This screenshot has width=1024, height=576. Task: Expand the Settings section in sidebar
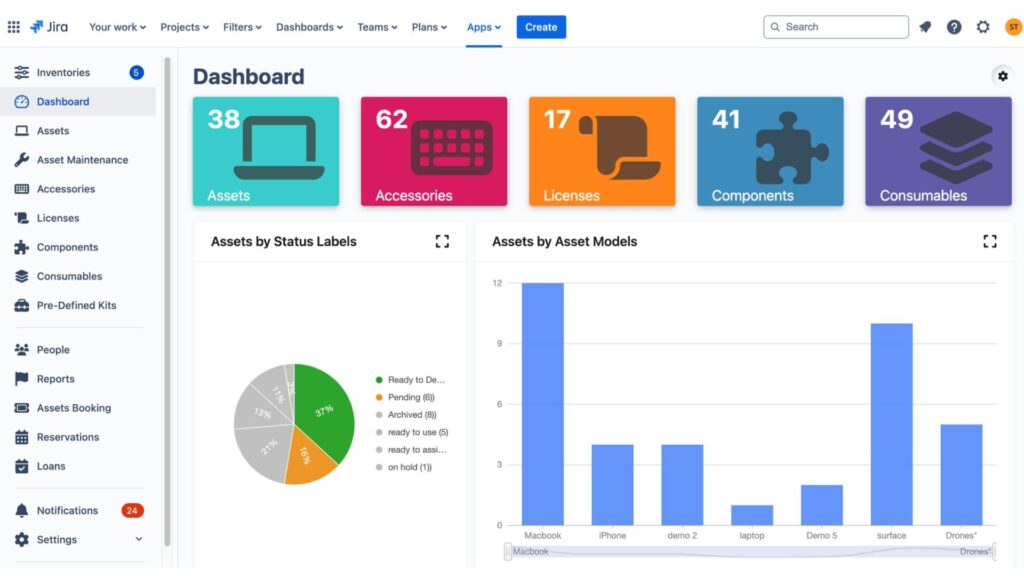[x=138, y=539]
